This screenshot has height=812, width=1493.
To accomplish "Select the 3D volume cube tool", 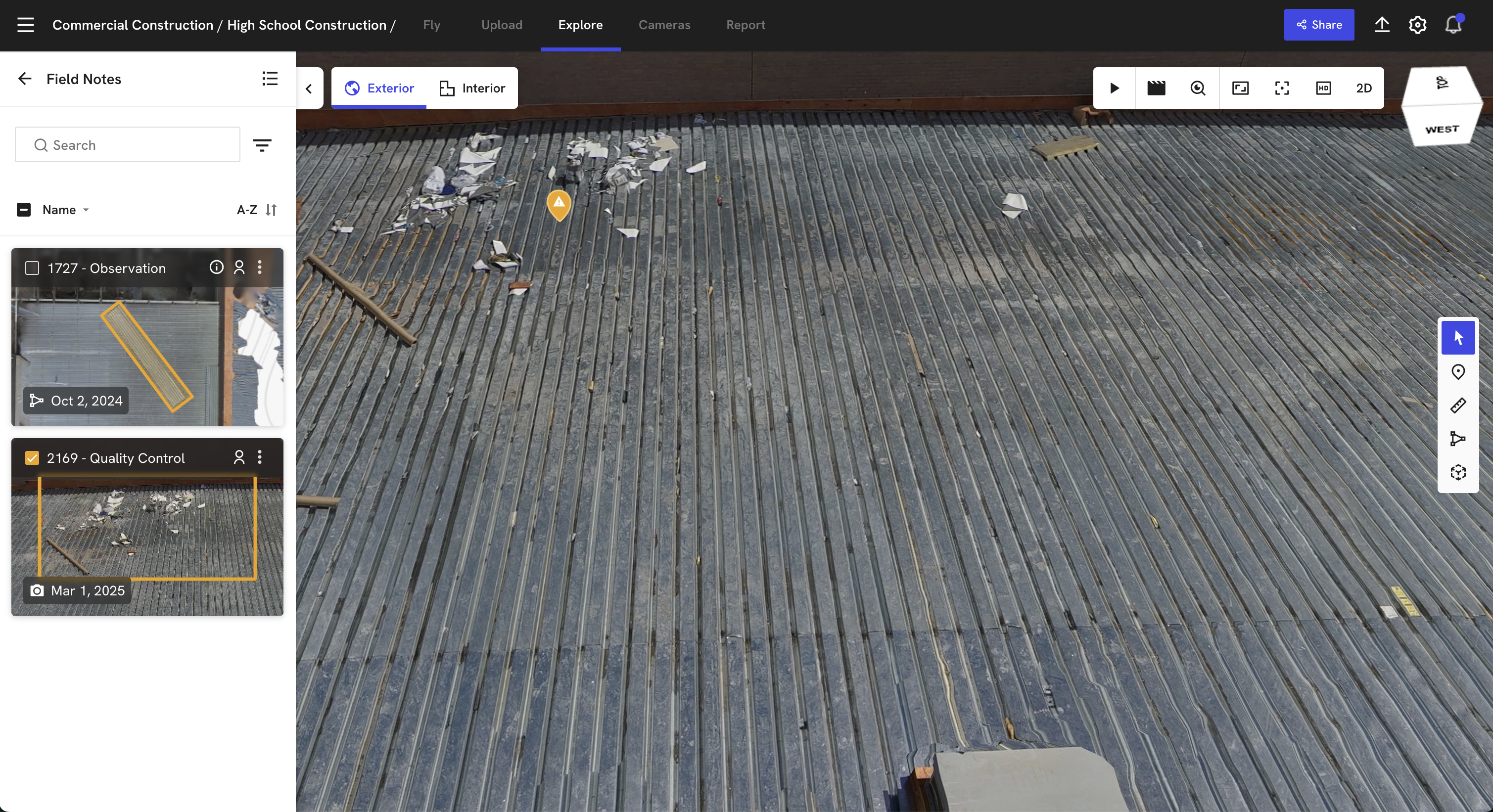I will coord(1458,473).
